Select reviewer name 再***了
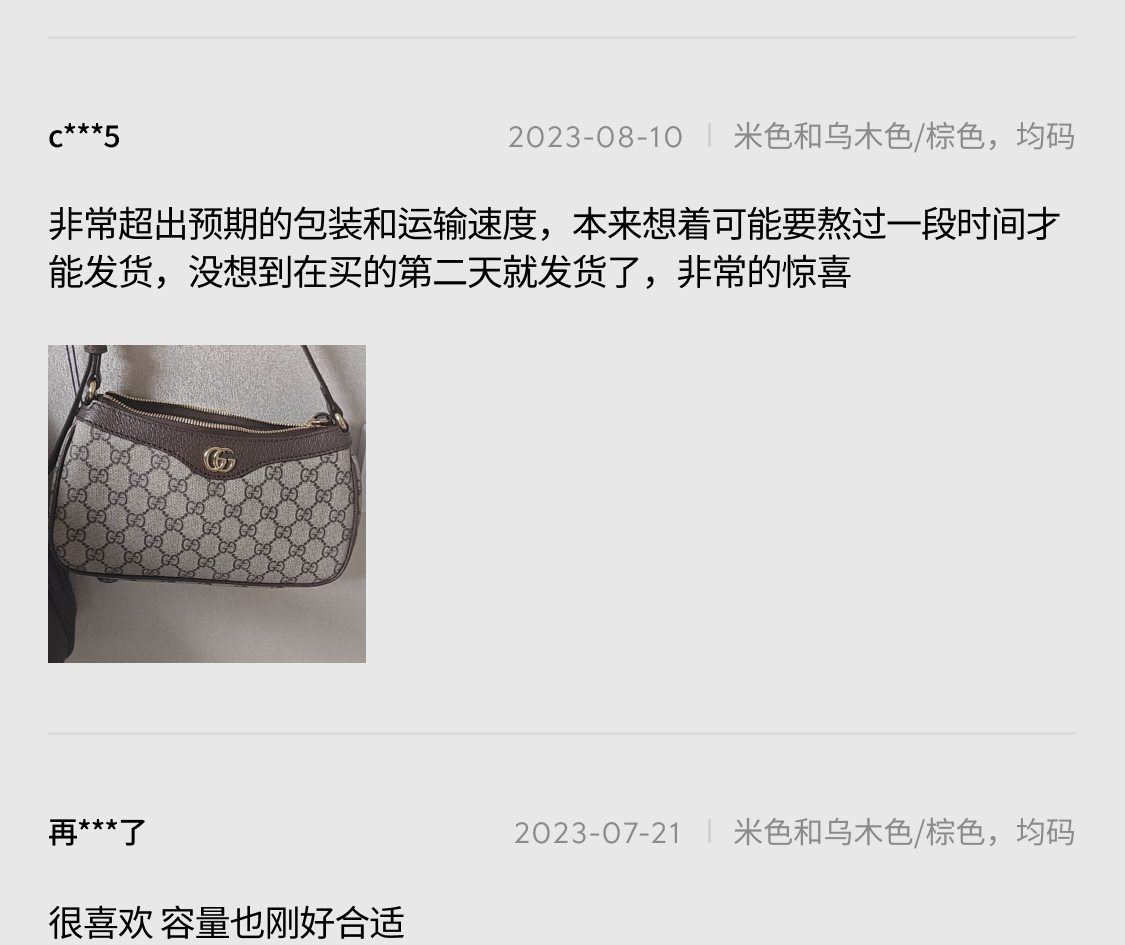 [97, 832]
